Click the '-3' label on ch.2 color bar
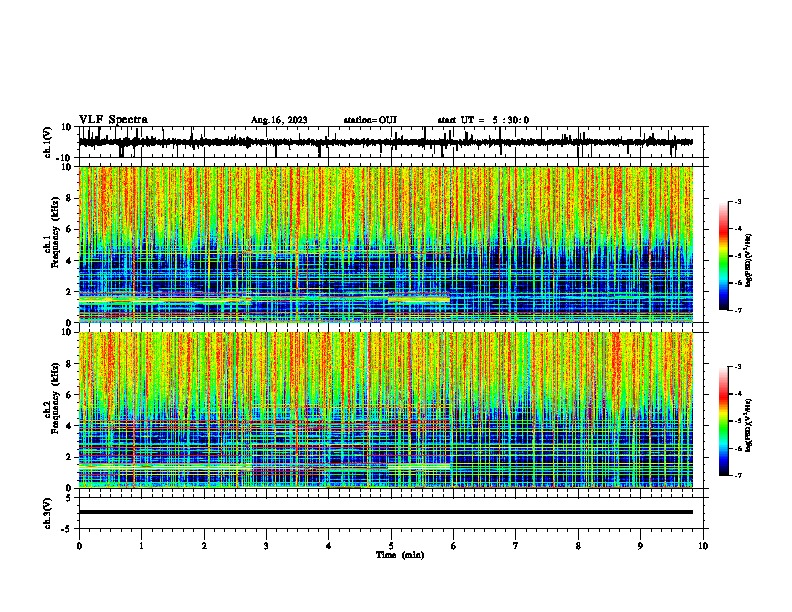This screenshot has width=792, height=612. click(737, 367)
